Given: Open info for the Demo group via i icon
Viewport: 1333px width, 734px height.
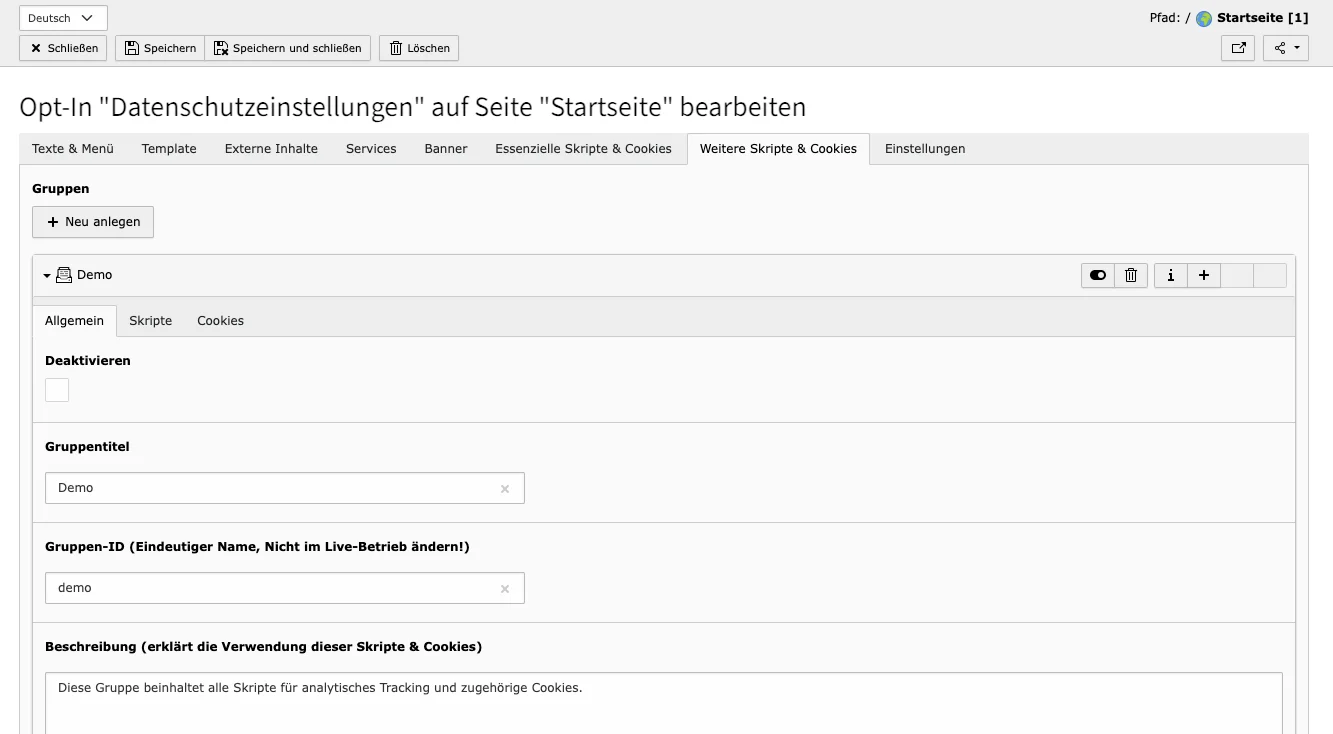Looking at the screenshot, I should [x=1170, y=275].
